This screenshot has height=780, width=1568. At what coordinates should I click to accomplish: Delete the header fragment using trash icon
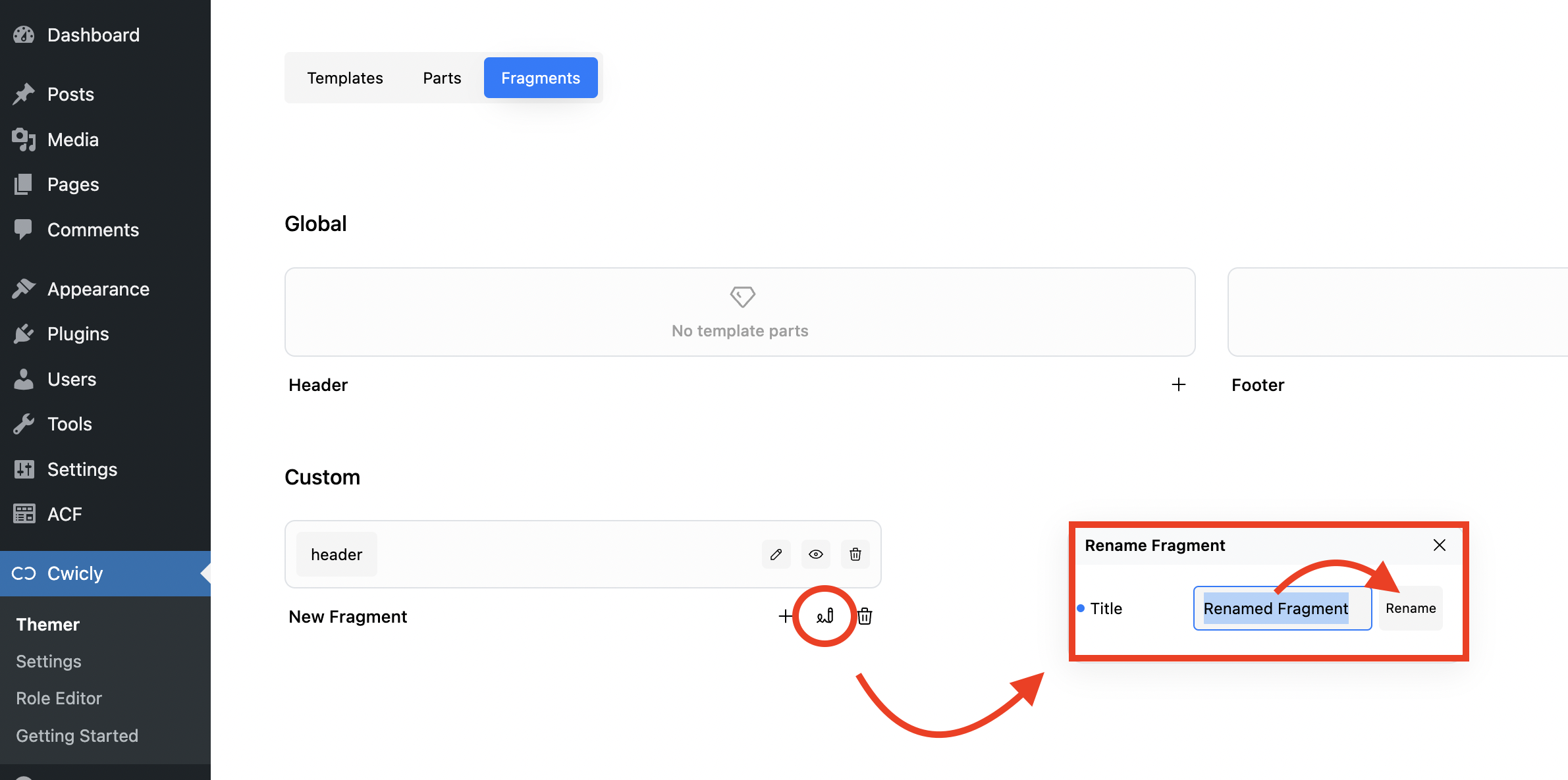pyautogui.click(x=855, y=554)
